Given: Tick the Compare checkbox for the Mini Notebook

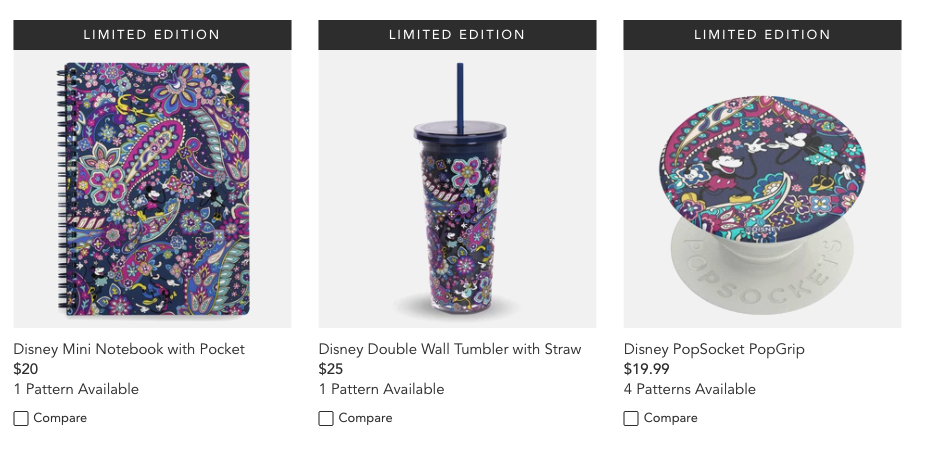Looking at the screenshot, I should coord(21,418).
